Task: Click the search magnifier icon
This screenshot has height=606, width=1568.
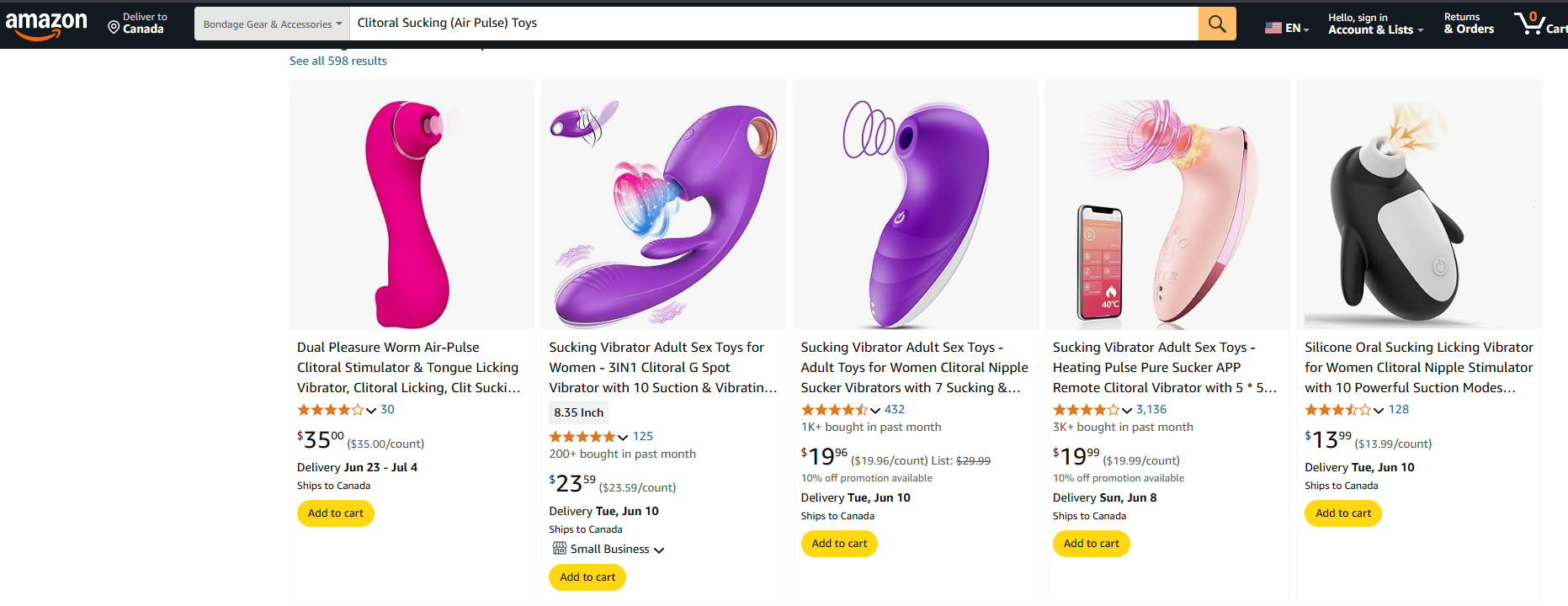Action: pyautogui.click(x=1216, y=23)
